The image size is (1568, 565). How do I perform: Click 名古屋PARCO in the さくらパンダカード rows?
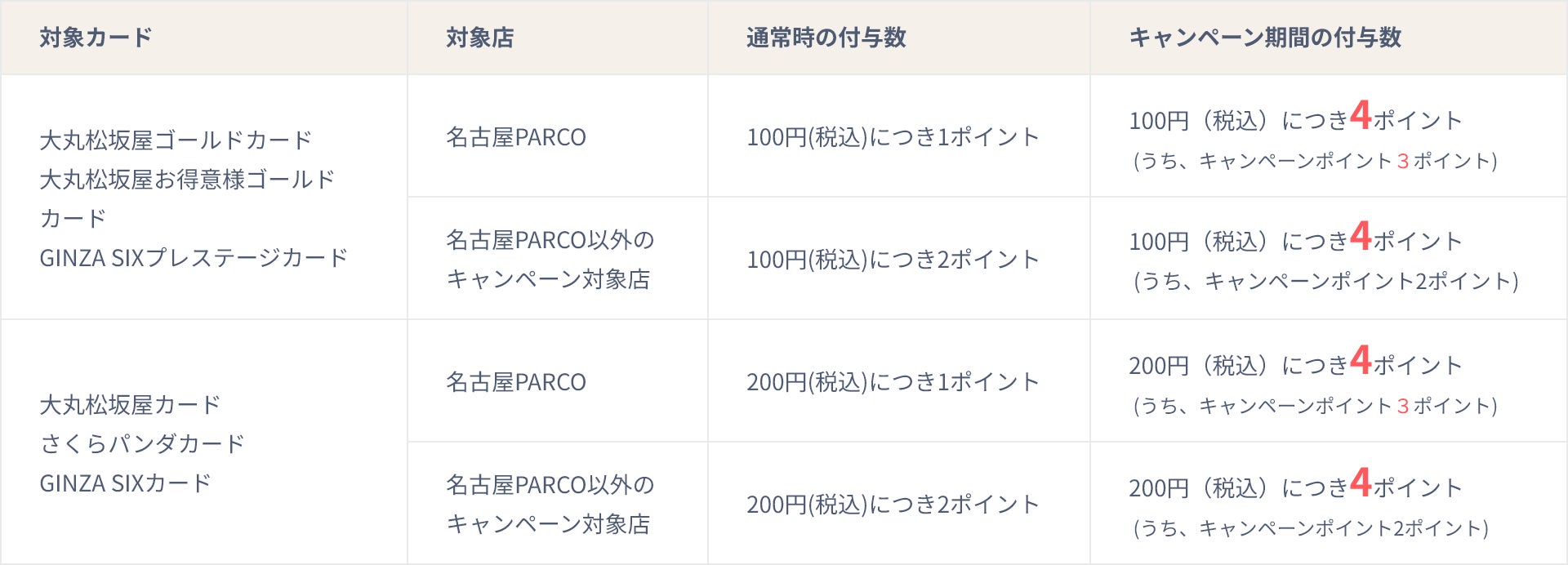(x=515, y=382)
